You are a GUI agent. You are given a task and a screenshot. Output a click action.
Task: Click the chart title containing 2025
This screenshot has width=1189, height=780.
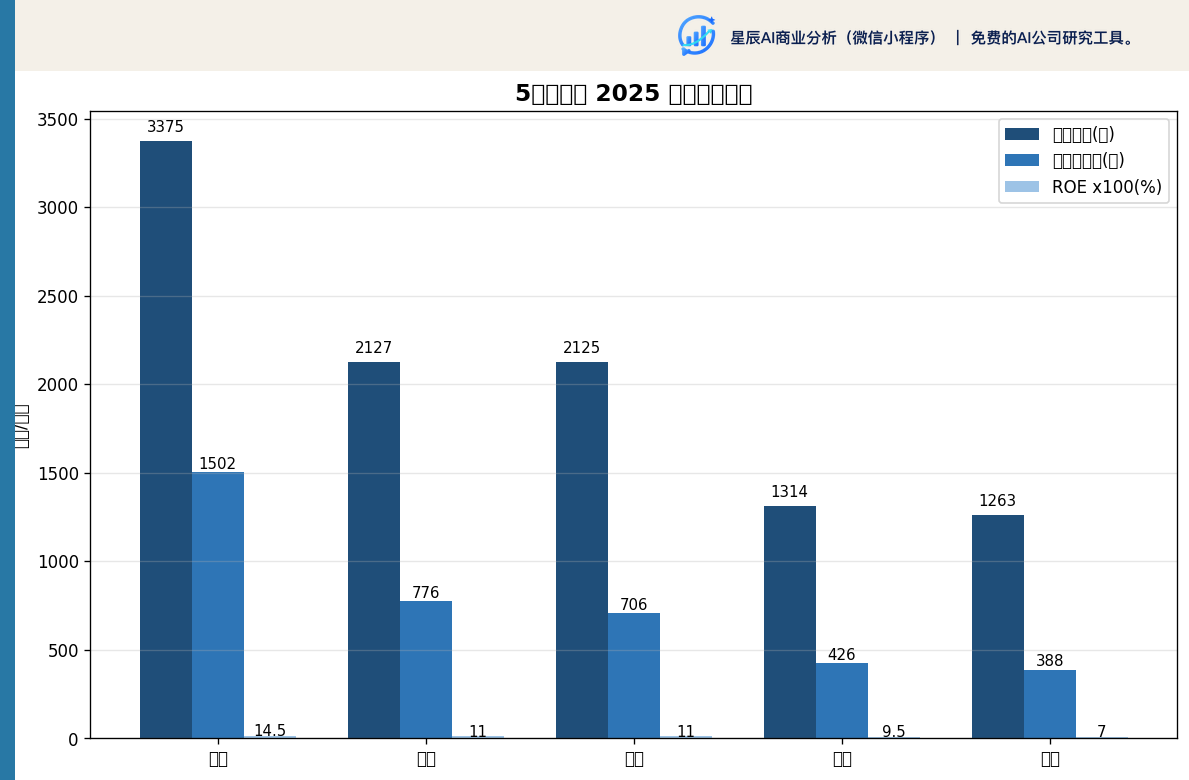tap(633, 93)
